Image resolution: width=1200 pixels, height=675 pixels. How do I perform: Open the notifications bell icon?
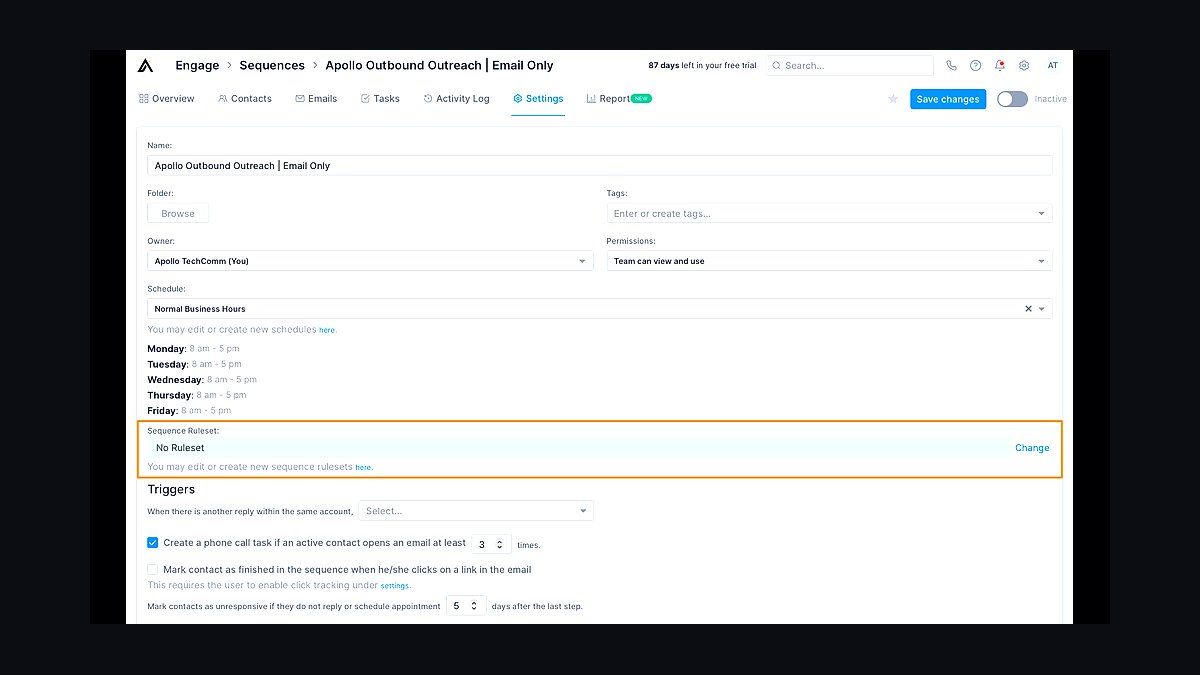pyautogui.click(x=1000, y=65)
